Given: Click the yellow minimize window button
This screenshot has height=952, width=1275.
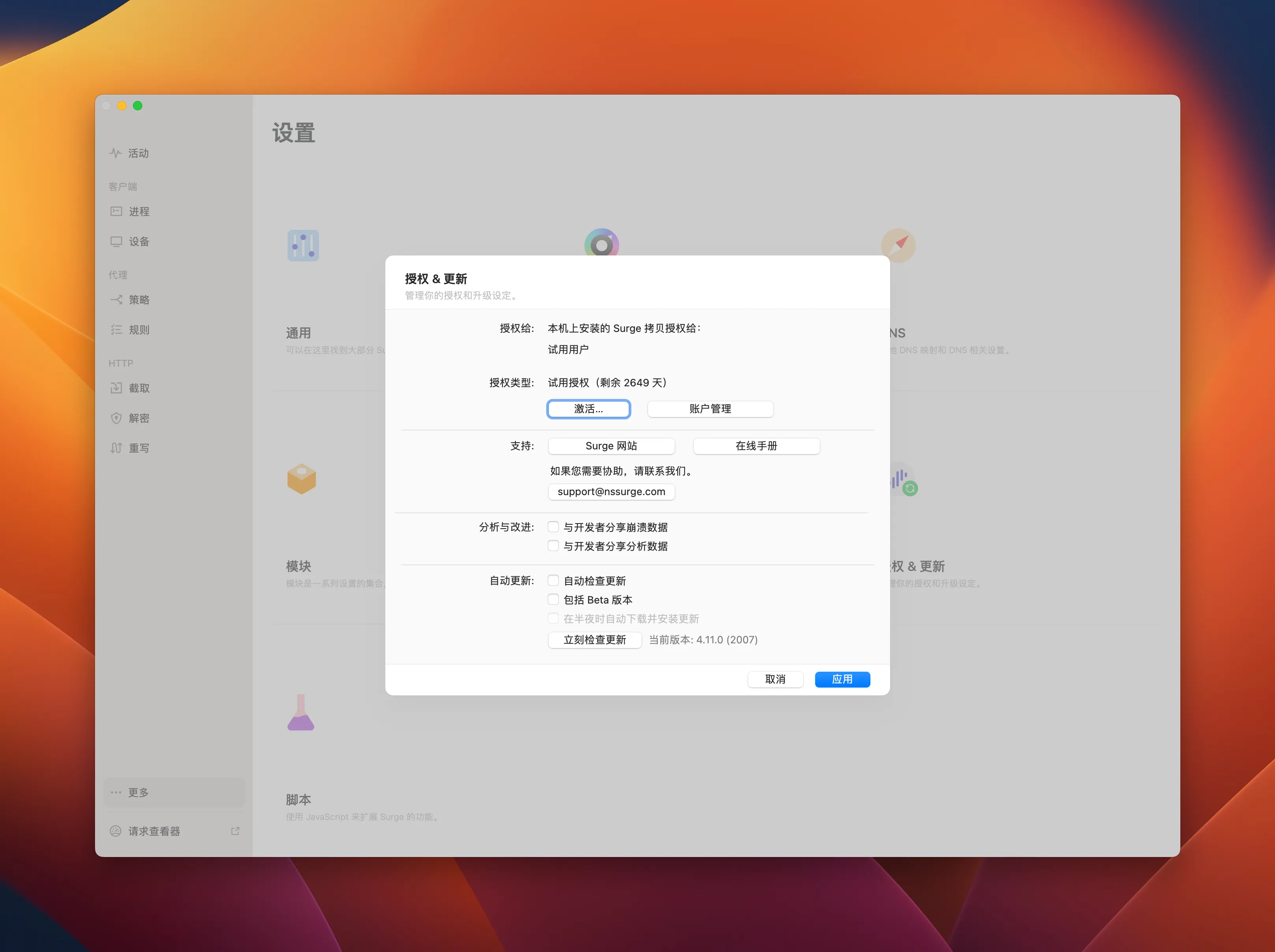Looking at the screenshot, I should point(121,106).
